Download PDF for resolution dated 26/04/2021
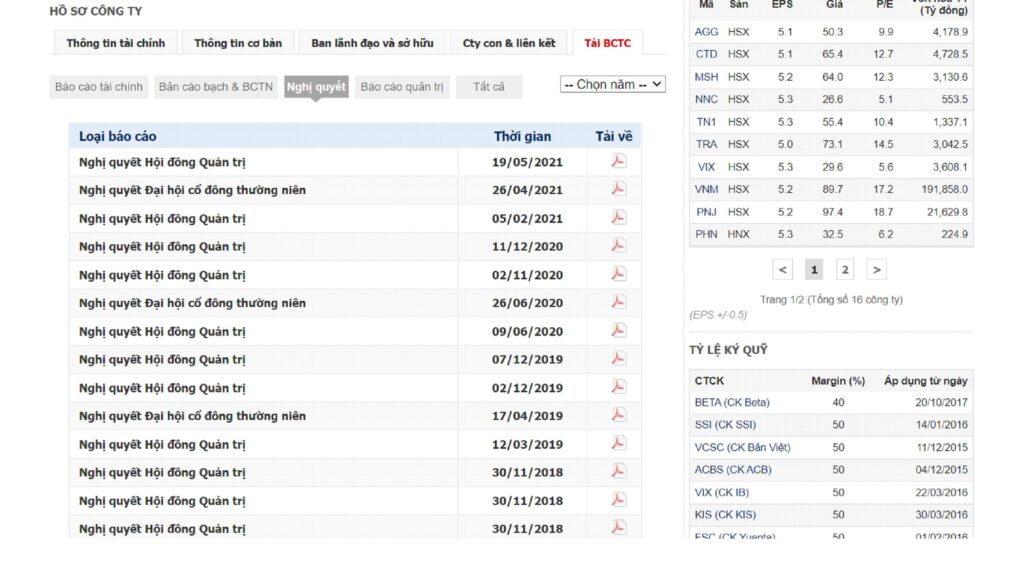This screenshot has height=574, width=1024. point(618,189)
